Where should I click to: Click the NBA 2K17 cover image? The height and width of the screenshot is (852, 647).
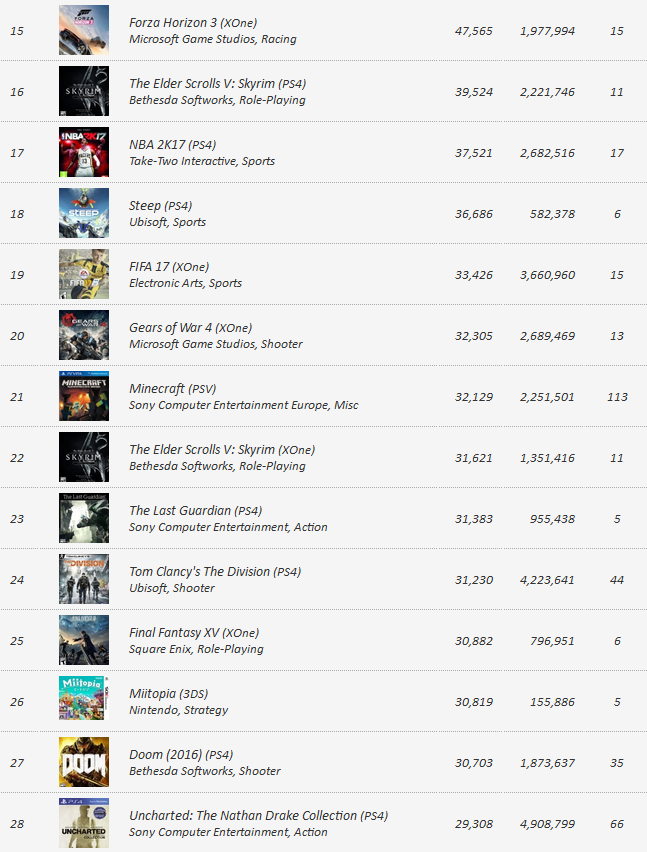click(84, 152)
